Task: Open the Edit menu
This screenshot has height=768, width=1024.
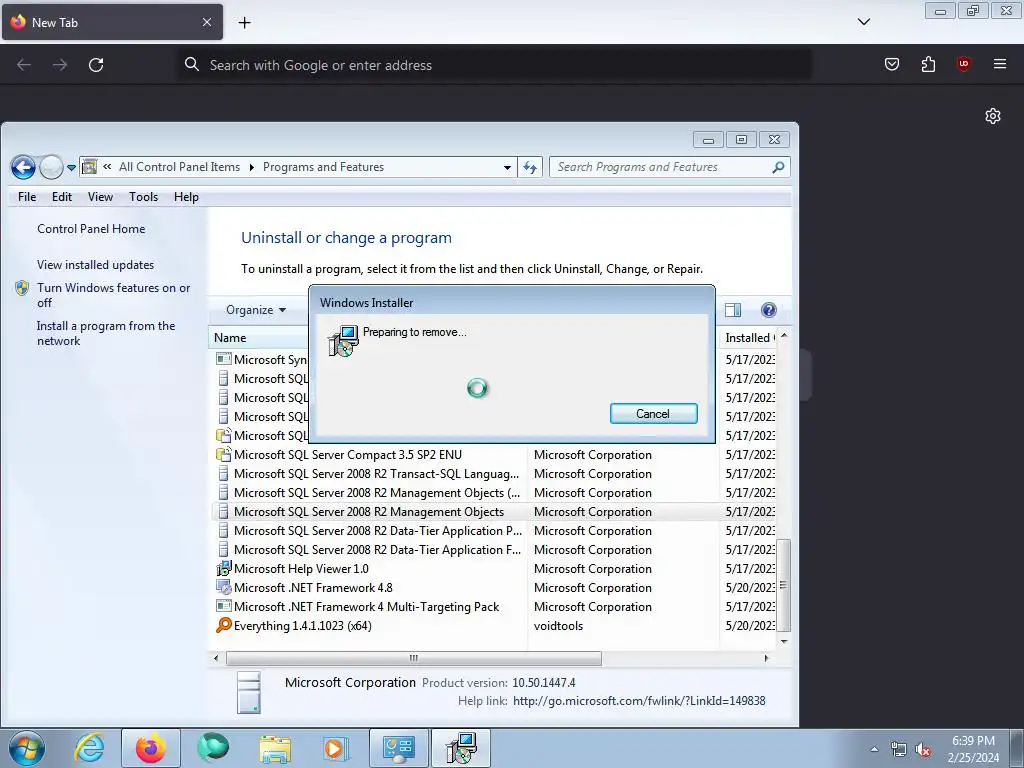Action: 62,197
